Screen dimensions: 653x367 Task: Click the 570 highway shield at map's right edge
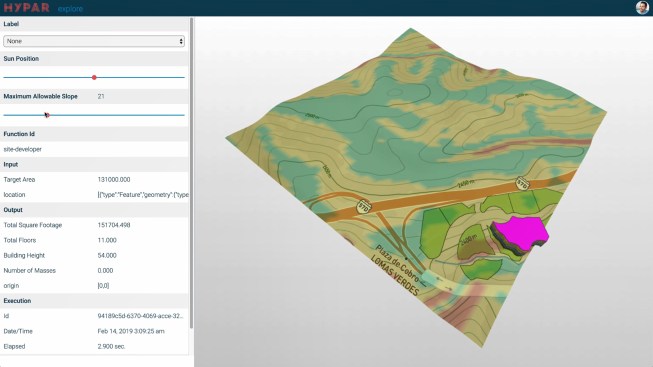tap(522, 183)
